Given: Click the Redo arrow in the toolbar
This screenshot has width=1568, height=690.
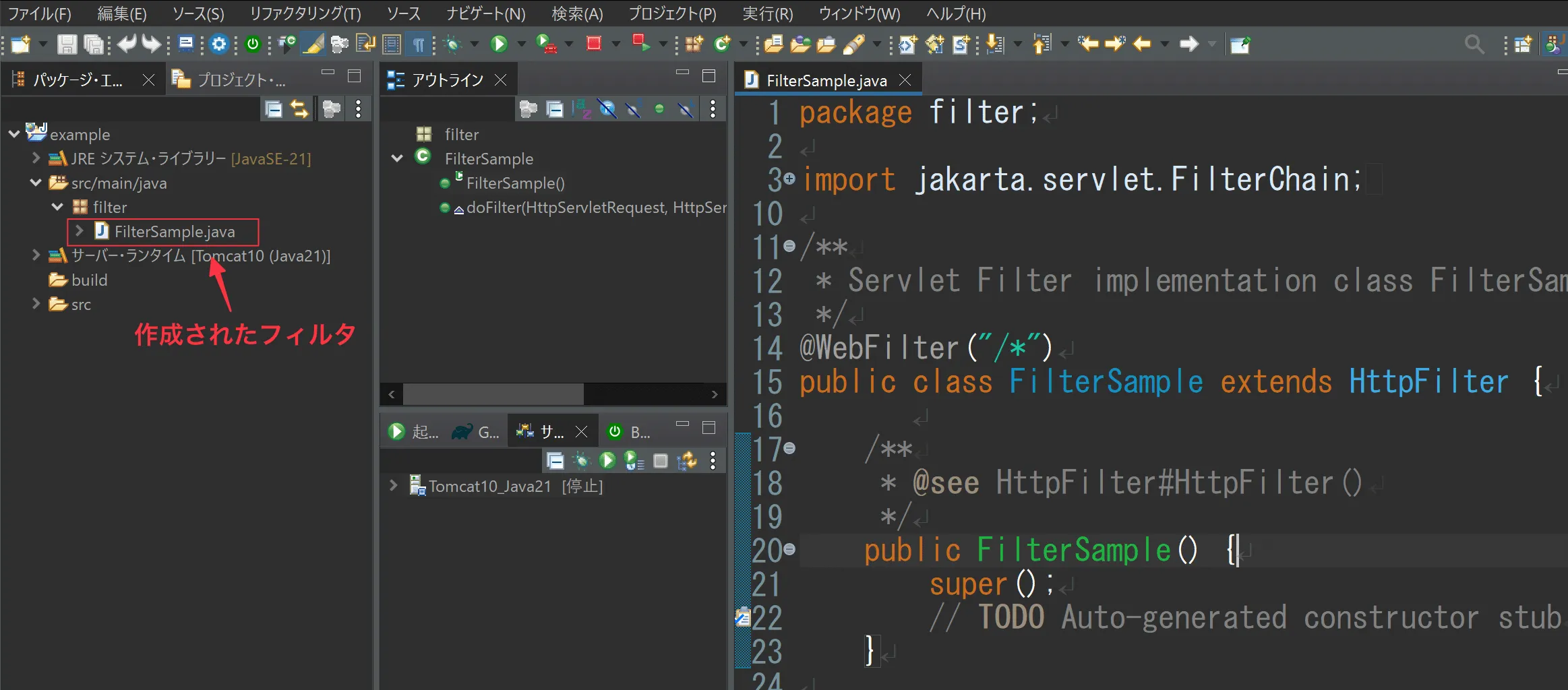Looking at the screenshot, I should (152, 44).
